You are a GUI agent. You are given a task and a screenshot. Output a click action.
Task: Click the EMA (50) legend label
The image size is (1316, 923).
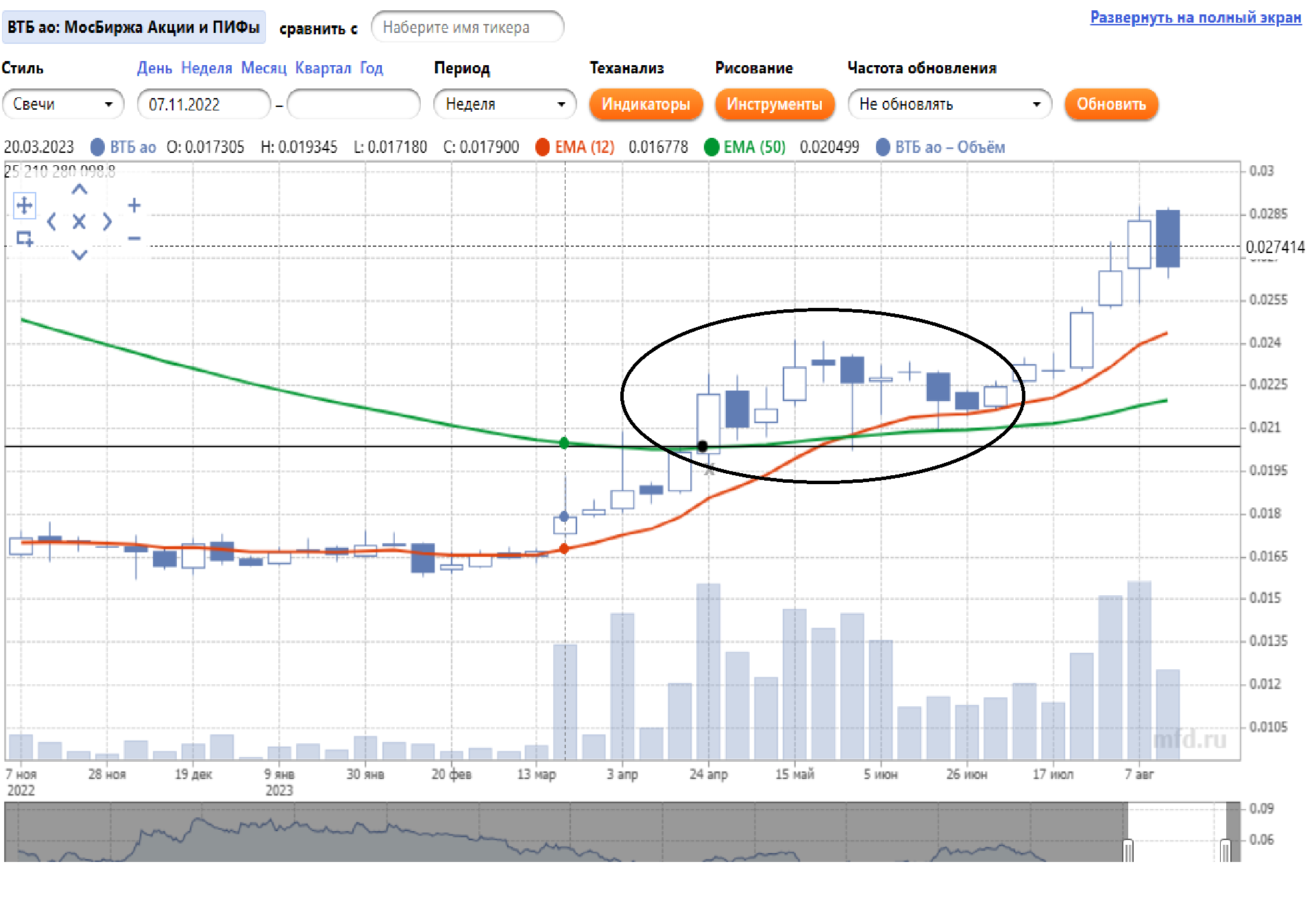tap(754, 147)
